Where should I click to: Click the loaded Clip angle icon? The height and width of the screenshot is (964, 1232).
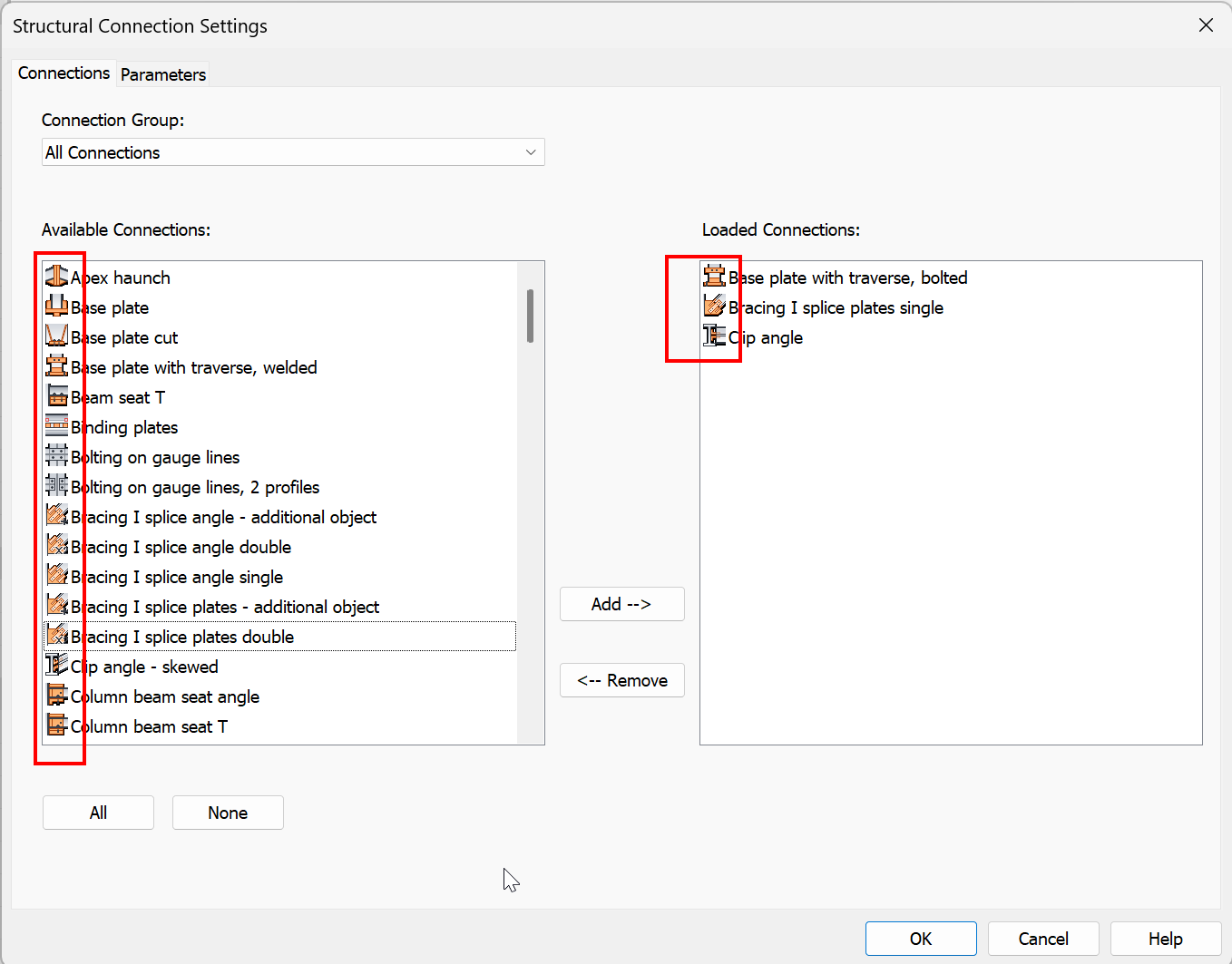click(715, 336)
